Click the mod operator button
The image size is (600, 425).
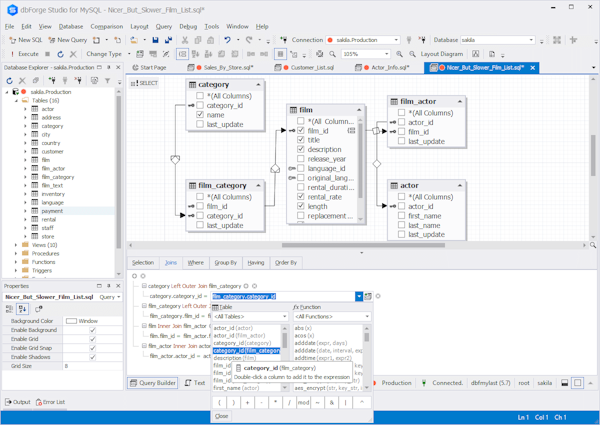pyautogui.click(x=303, y=402)
